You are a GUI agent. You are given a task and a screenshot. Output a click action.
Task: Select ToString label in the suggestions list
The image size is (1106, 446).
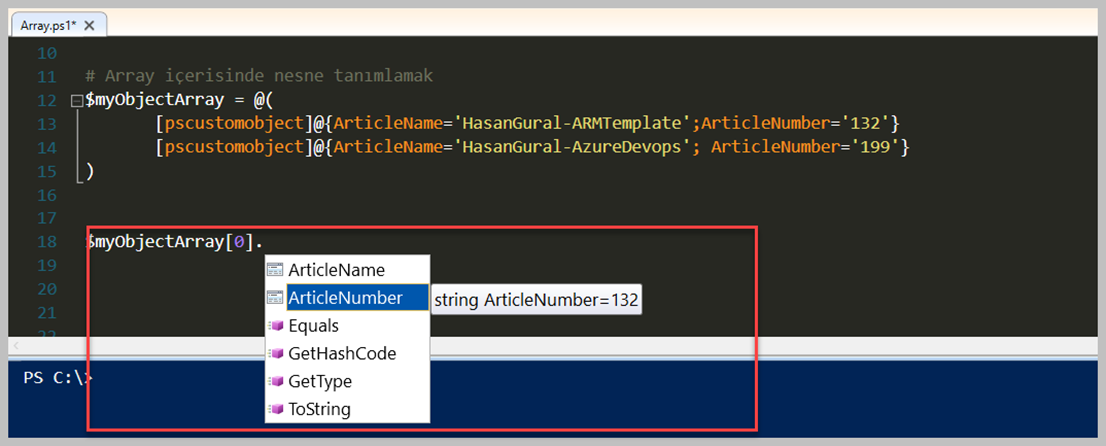[x=319, y=410]
